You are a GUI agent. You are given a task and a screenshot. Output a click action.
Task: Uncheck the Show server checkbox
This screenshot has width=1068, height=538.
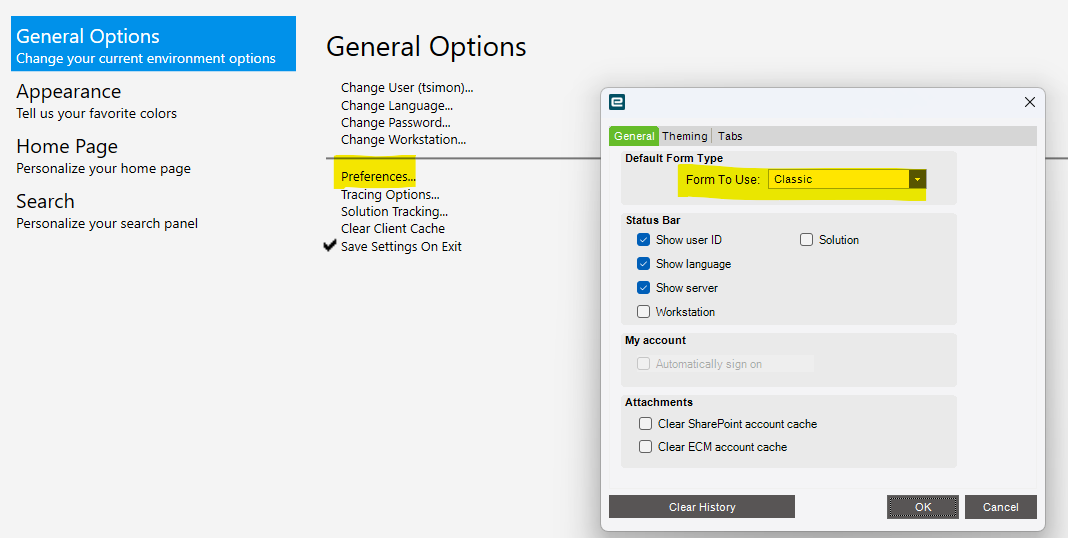pyautogui.click(x=643, y=288)
